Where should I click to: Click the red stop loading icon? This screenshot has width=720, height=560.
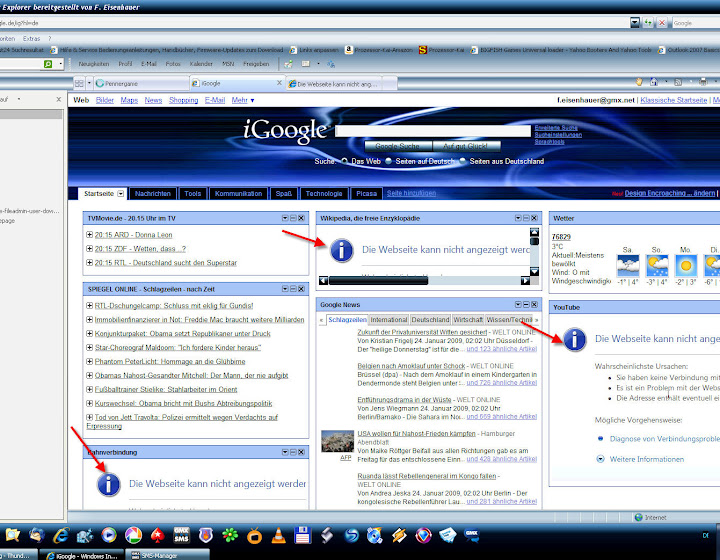[x=662, y=22]
